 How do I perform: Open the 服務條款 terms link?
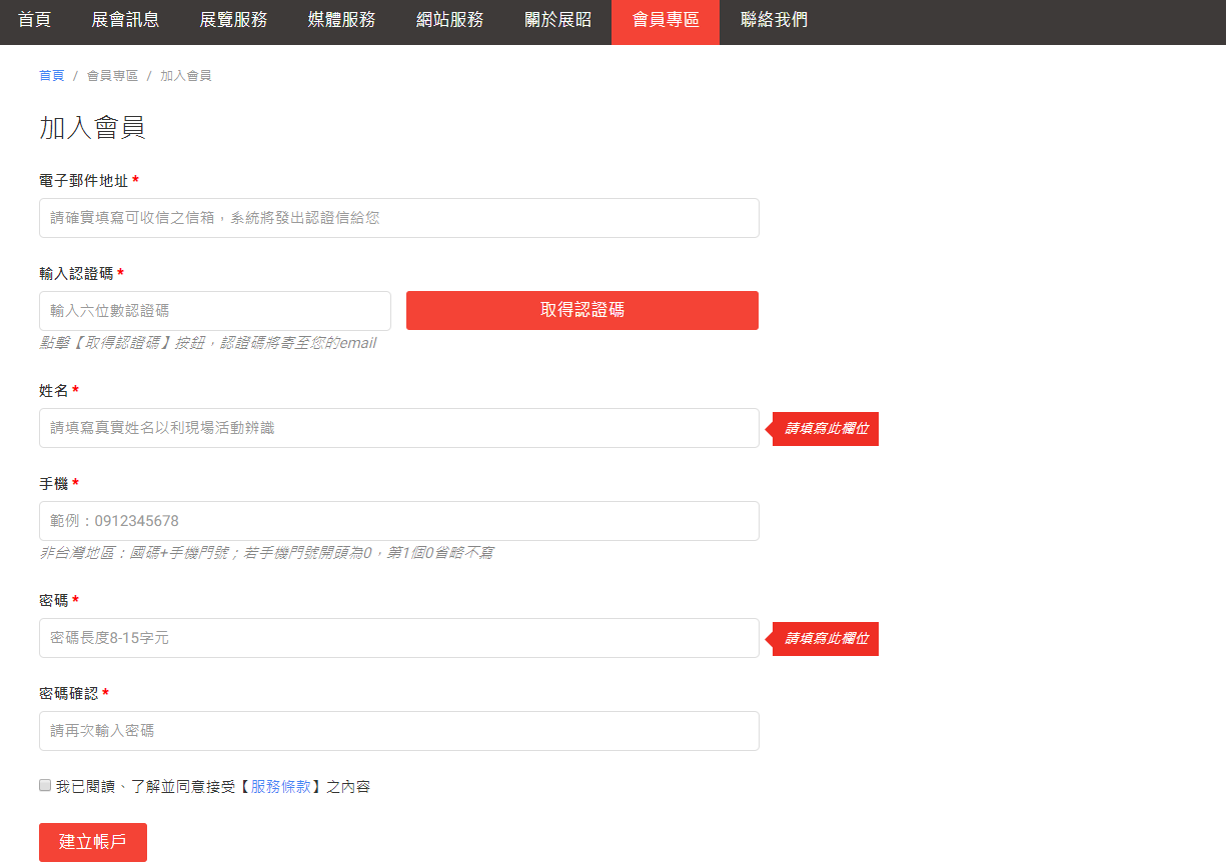pos(280,787)
